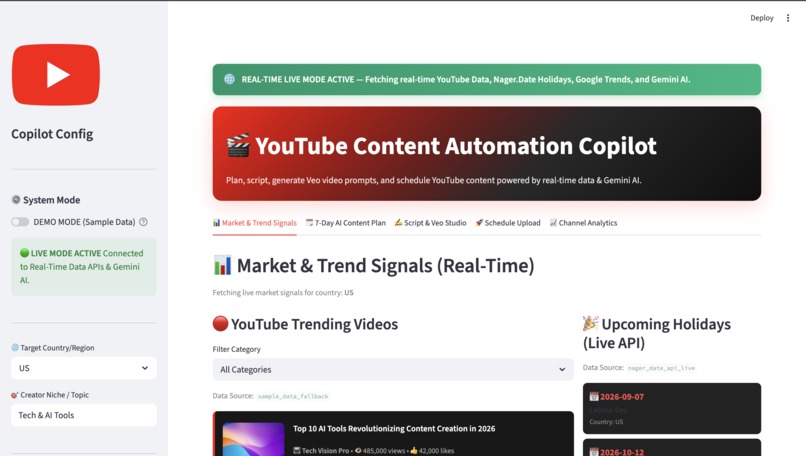Open the Channel Analytics tab
Viewport: 806px width, 456px height.
583,223
